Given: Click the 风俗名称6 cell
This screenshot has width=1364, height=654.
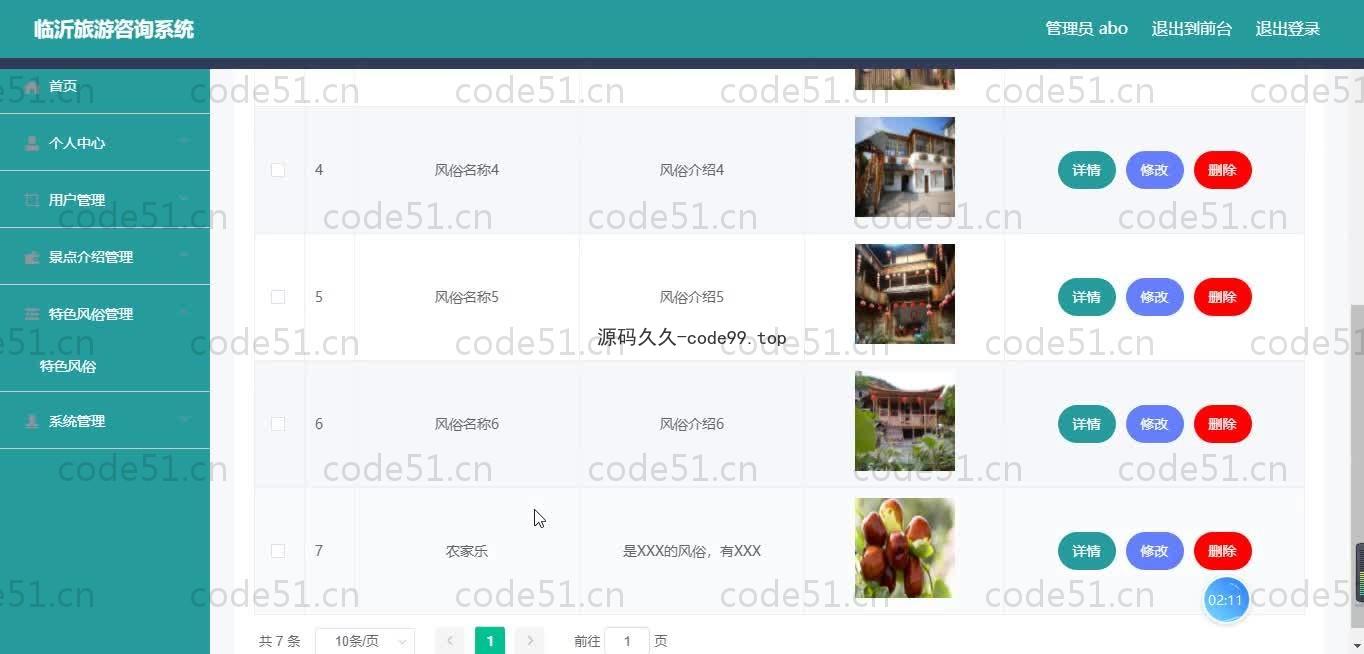Looking at the screenshot, I should (x=467, y=424).
